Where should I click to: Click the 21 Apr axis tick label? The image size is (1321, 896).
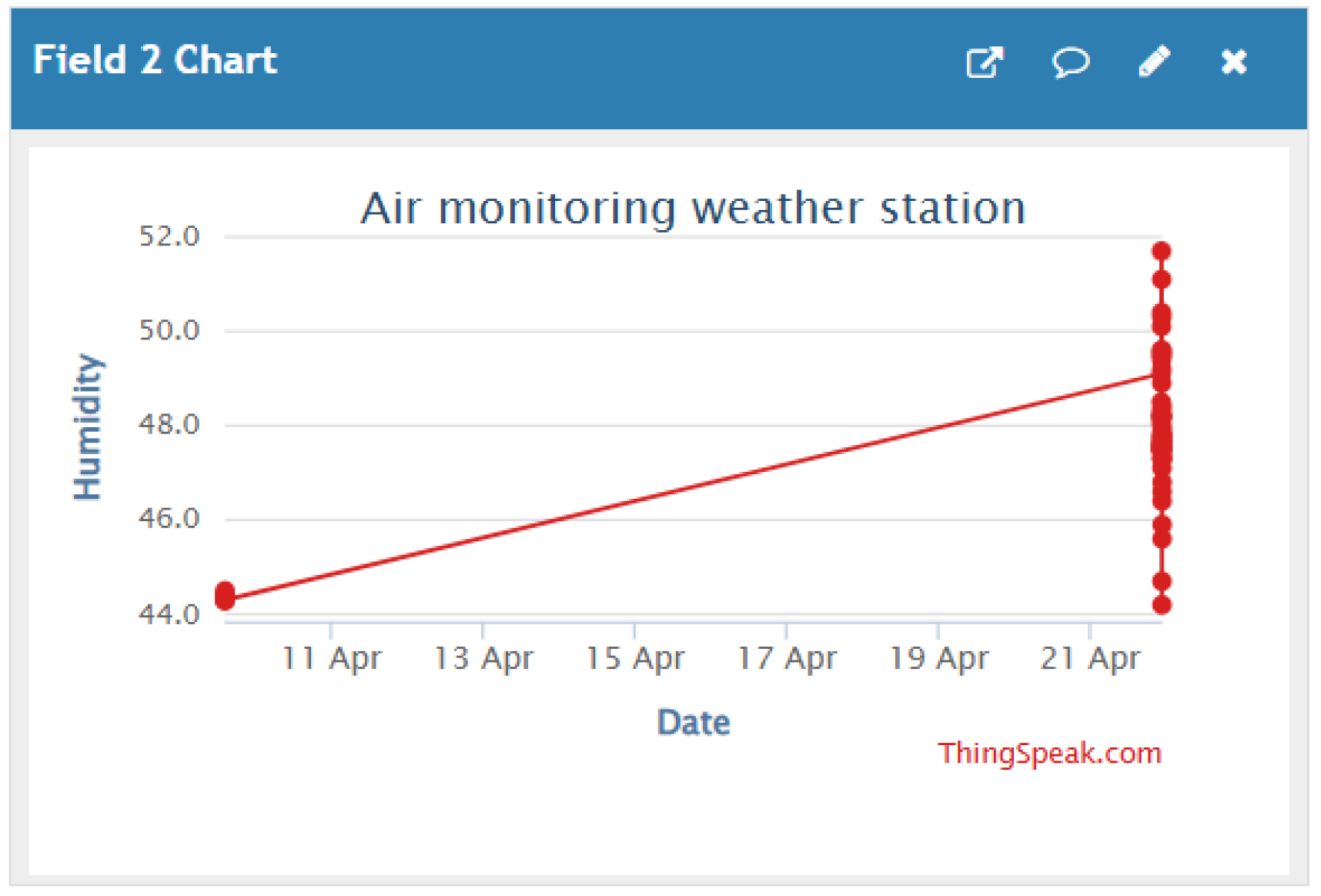[x=1089, y=658]
